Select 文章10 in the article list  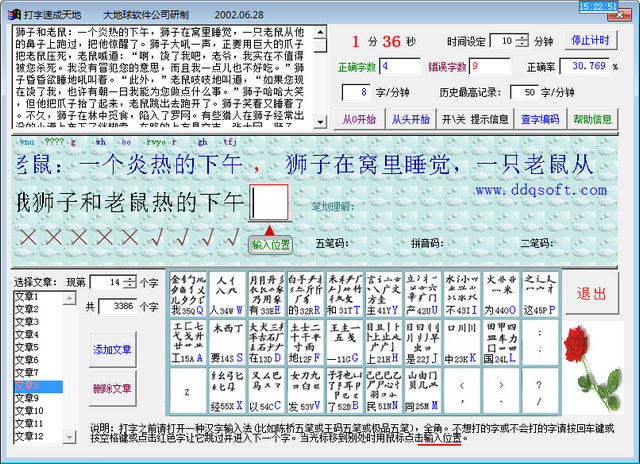38,411
